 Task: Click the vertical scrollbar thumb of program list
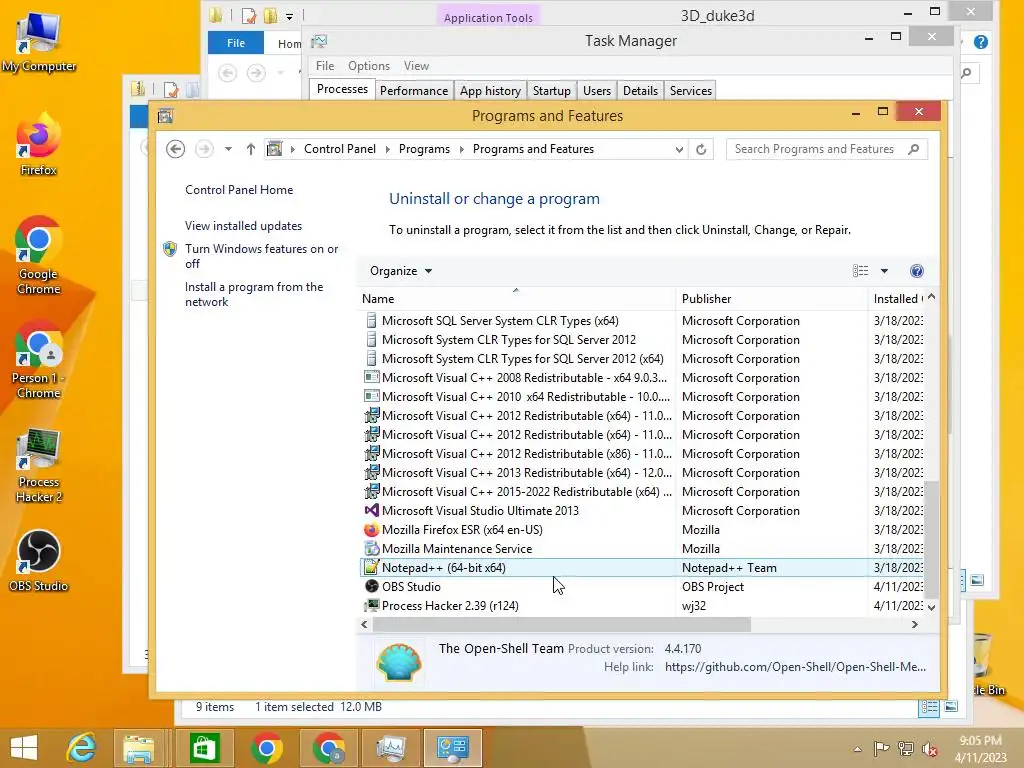tap(931, 539)
